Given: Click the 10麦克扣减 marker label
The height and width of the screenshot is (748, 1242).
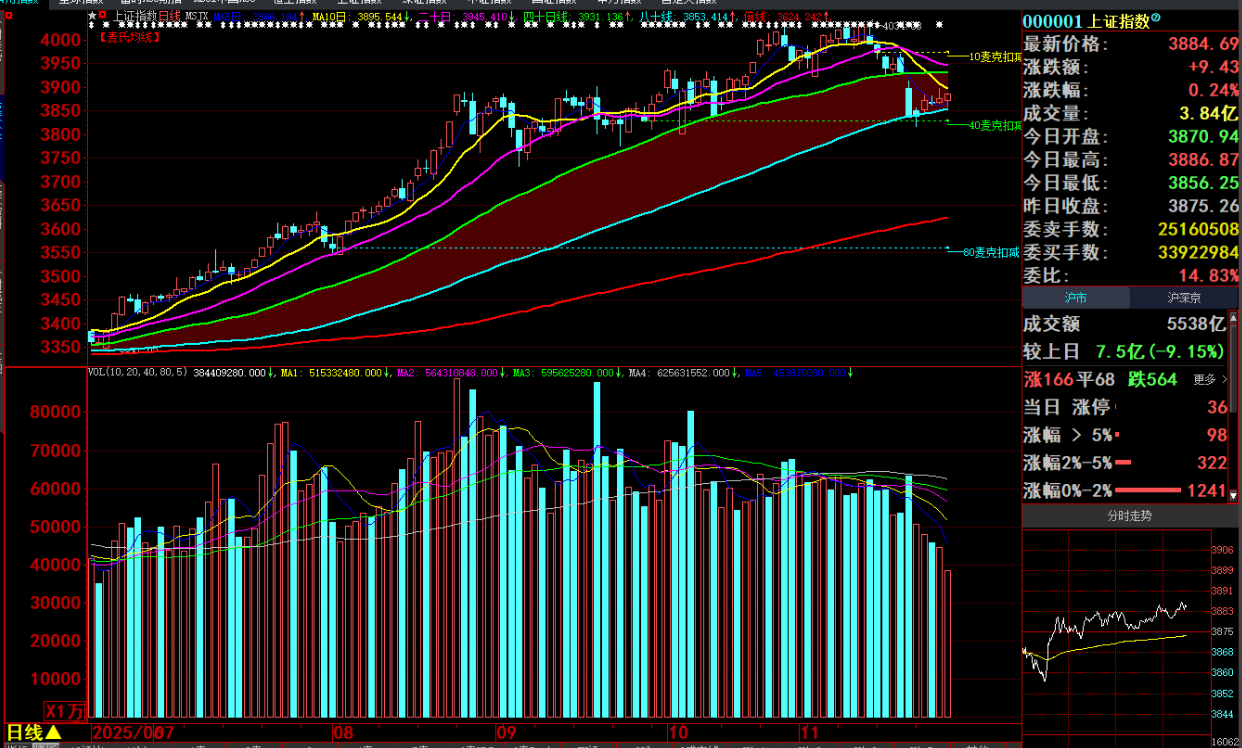Looking at the screenshot, I should click(995, 57).
